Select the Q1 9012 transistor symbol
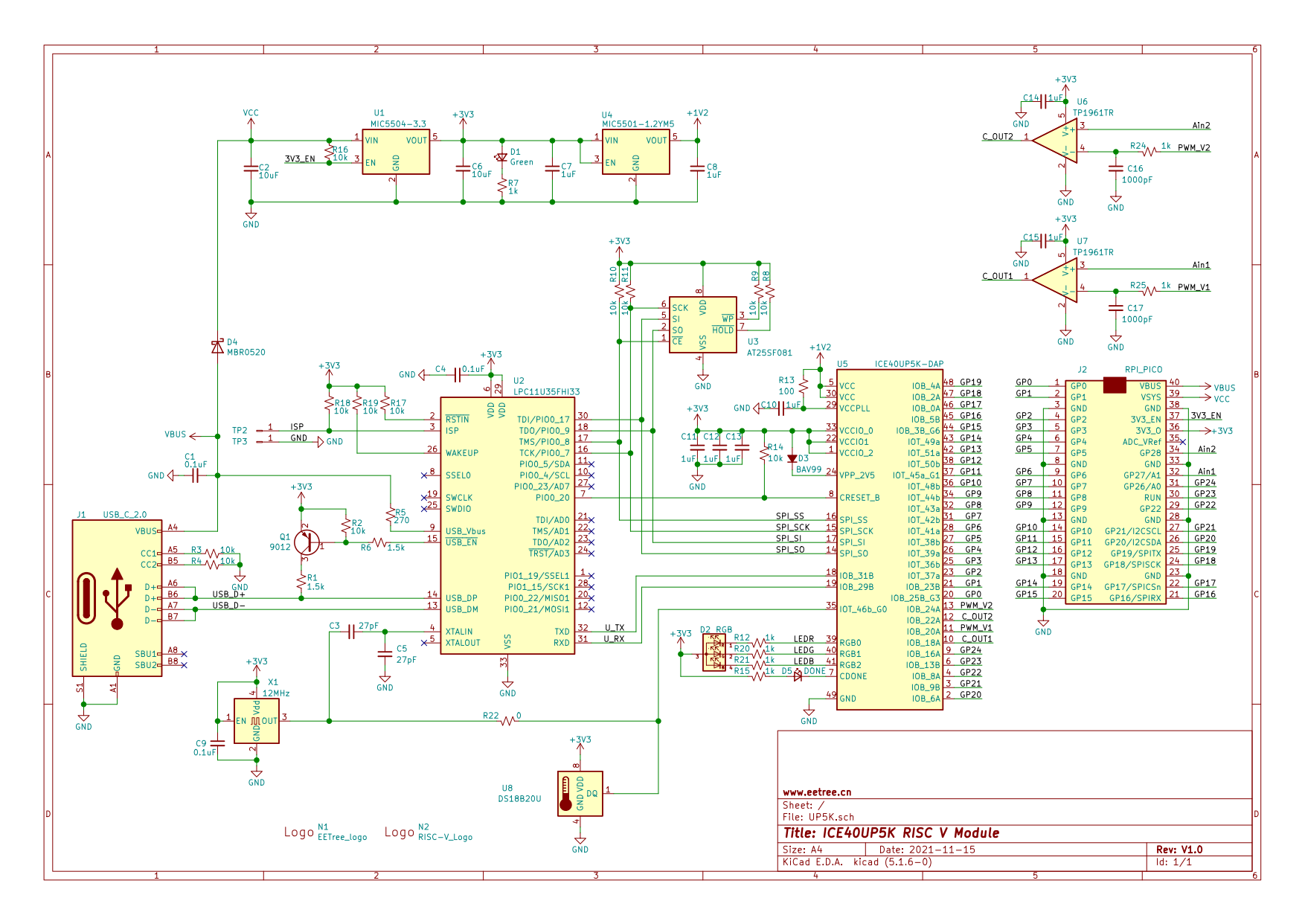Viewport: 1305px width, 924px height. click(x=306, y=542)
